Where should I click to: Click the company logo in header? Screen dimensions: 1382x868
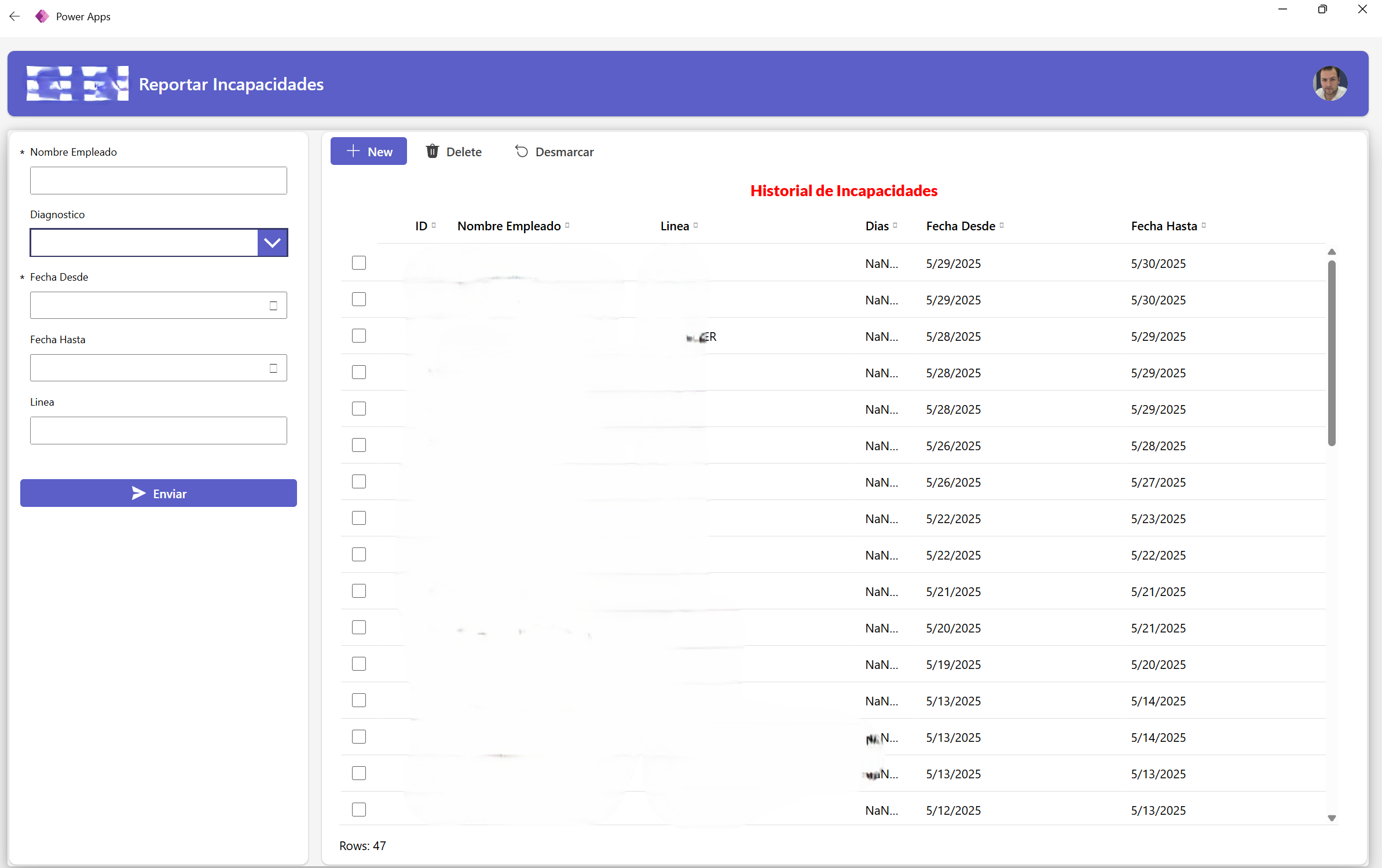[77, 83]
